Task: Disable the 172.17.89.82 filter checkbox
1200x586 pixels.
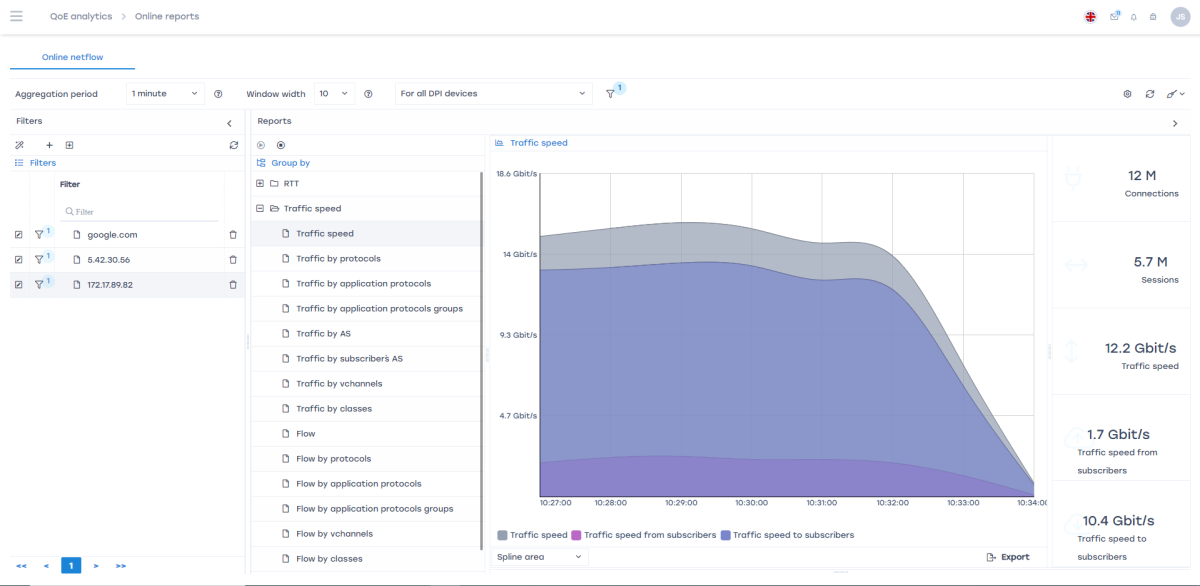Action: click(x=19, y=284)
